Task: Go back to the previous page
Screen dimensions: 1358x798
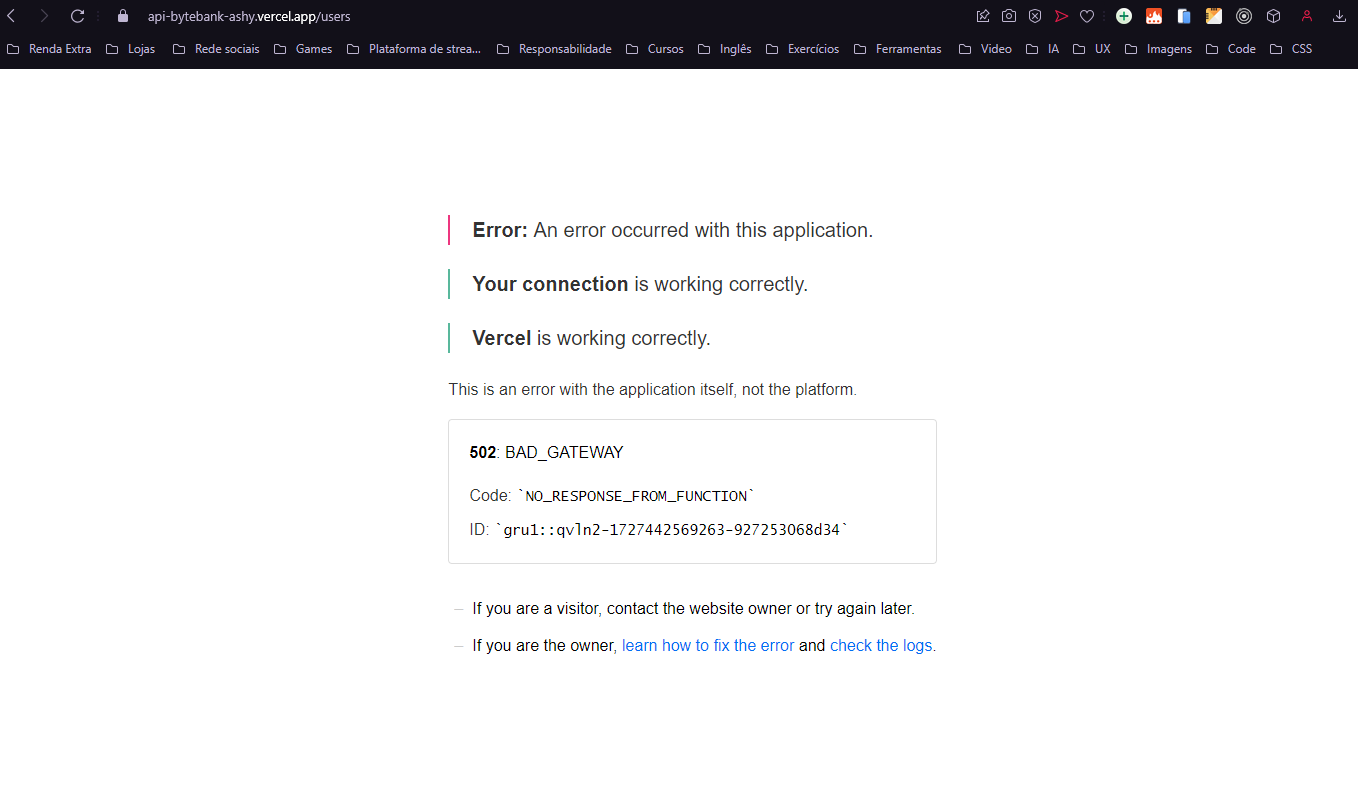Action: coord(11,16)
